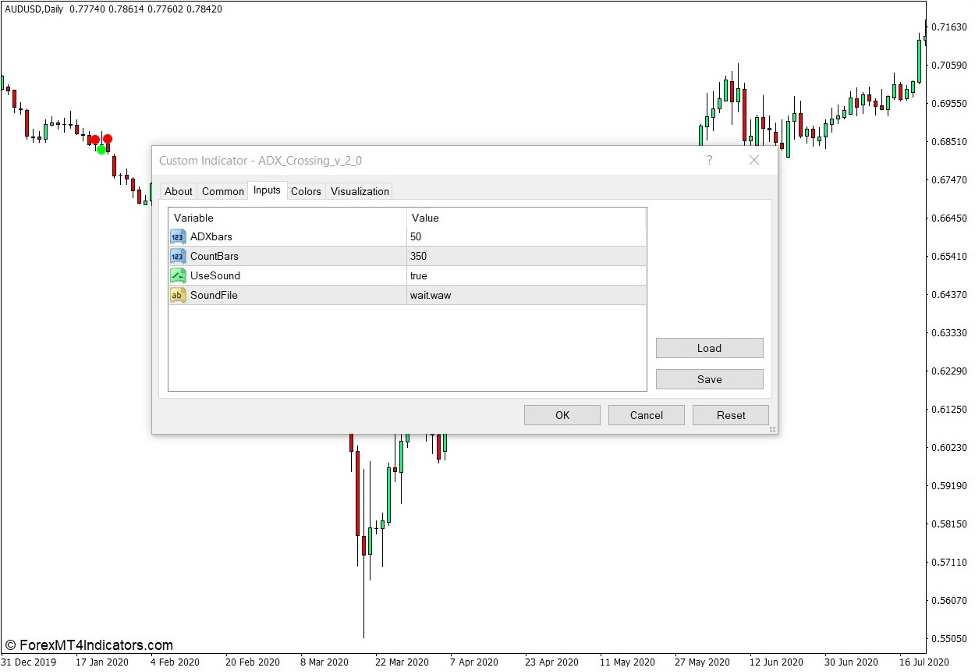Click the green chart icon beside UseSound
Image resolution: width=977 pixels, height=672 pixels.
click(178, 276)
